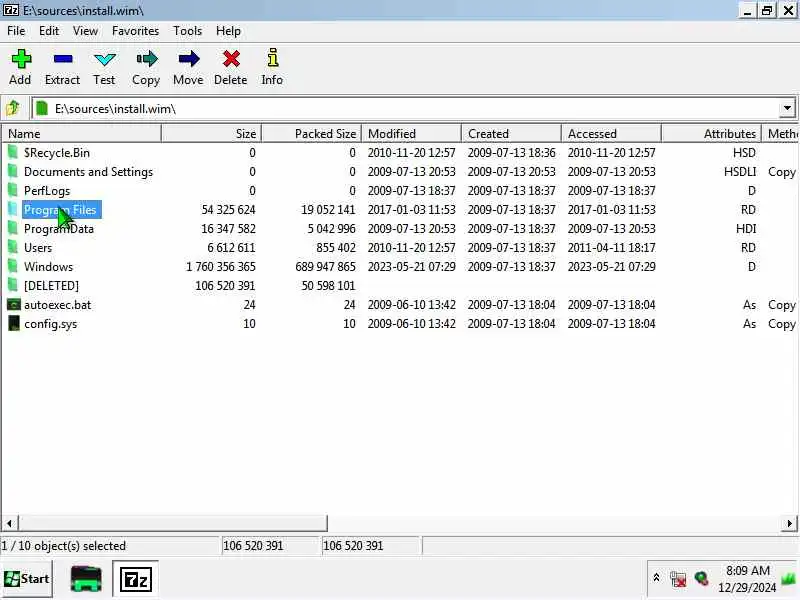Select the Windows entry name

click(x=48, y=266)
